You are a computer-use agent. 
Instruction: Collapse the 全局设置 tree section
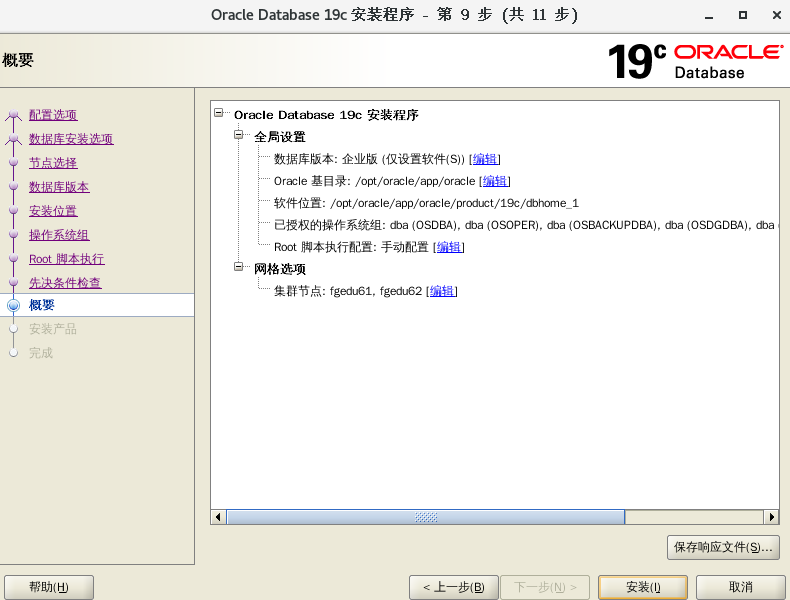click(x=239, y=135)
